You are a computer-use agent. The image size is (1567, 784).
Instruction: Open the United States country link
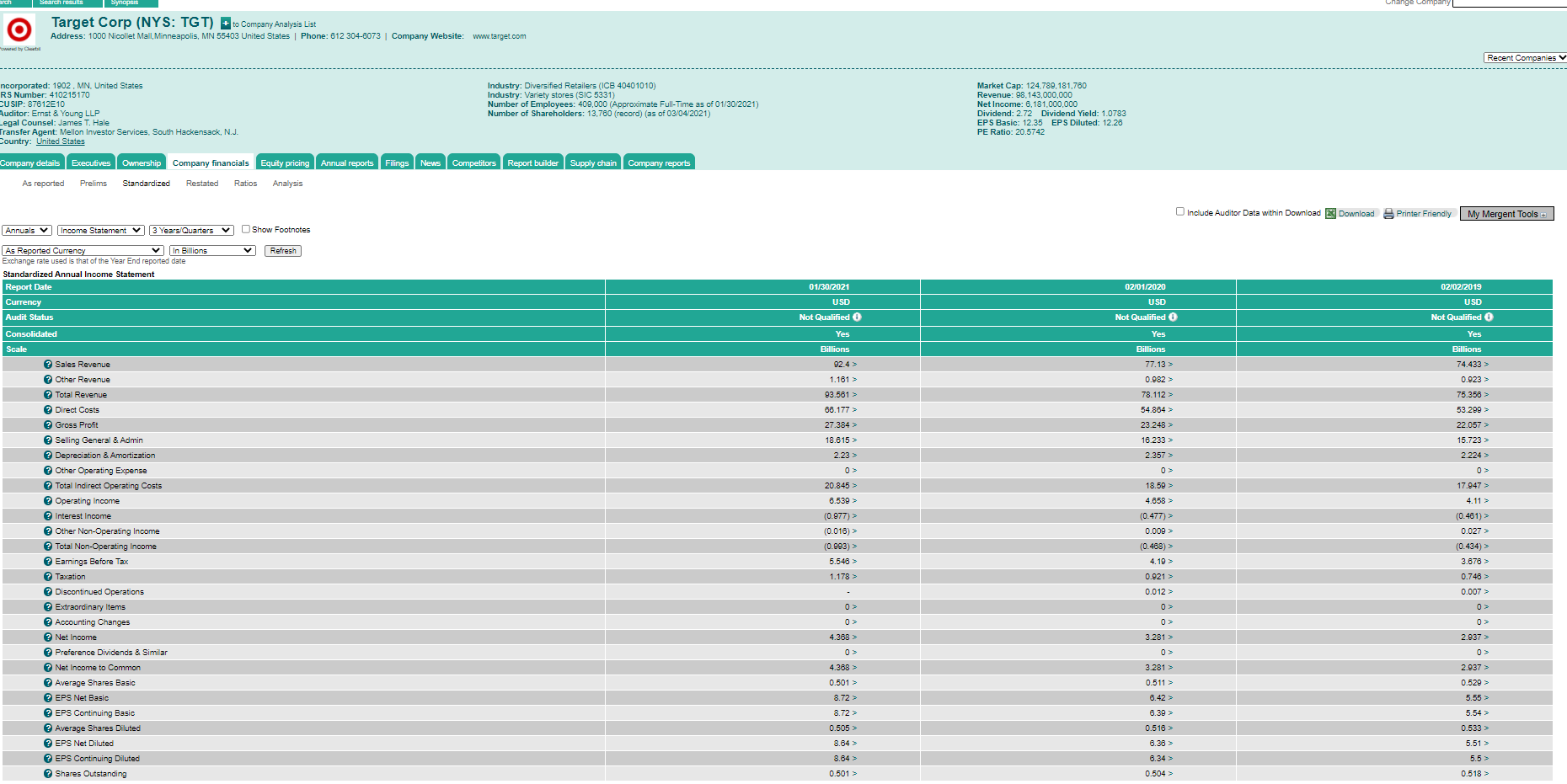tap(61, 141)
